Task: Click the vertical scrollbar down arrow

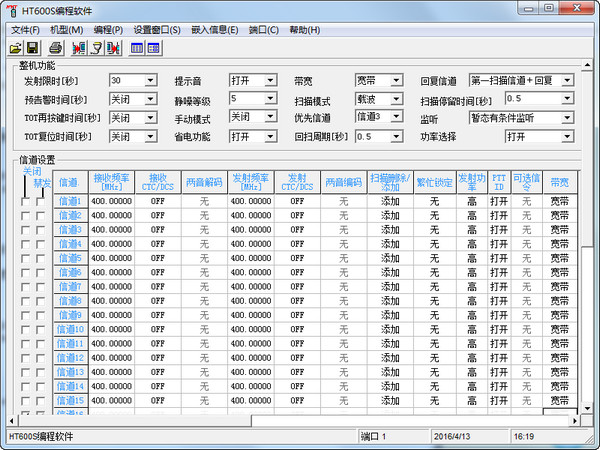Action: coord(587,408)
